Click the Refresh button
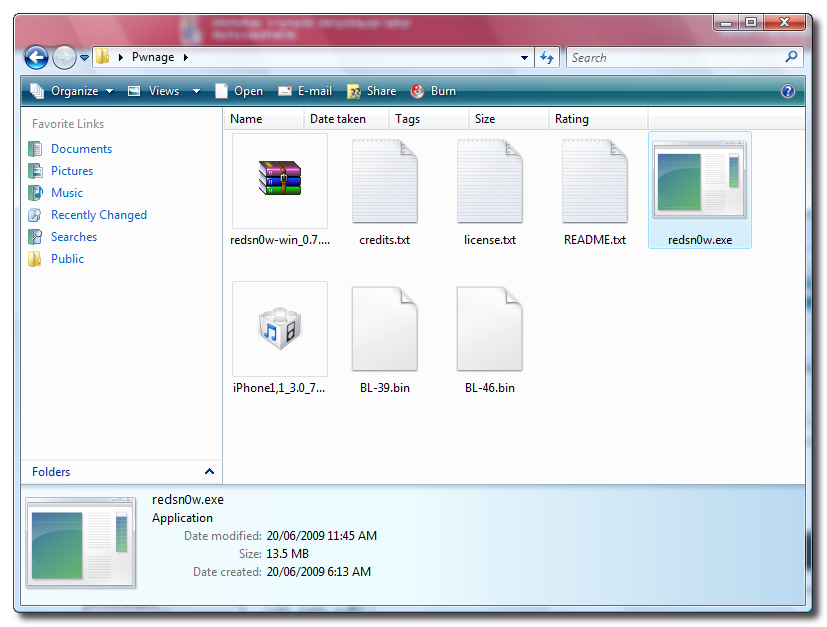 (x=547, y=57)
